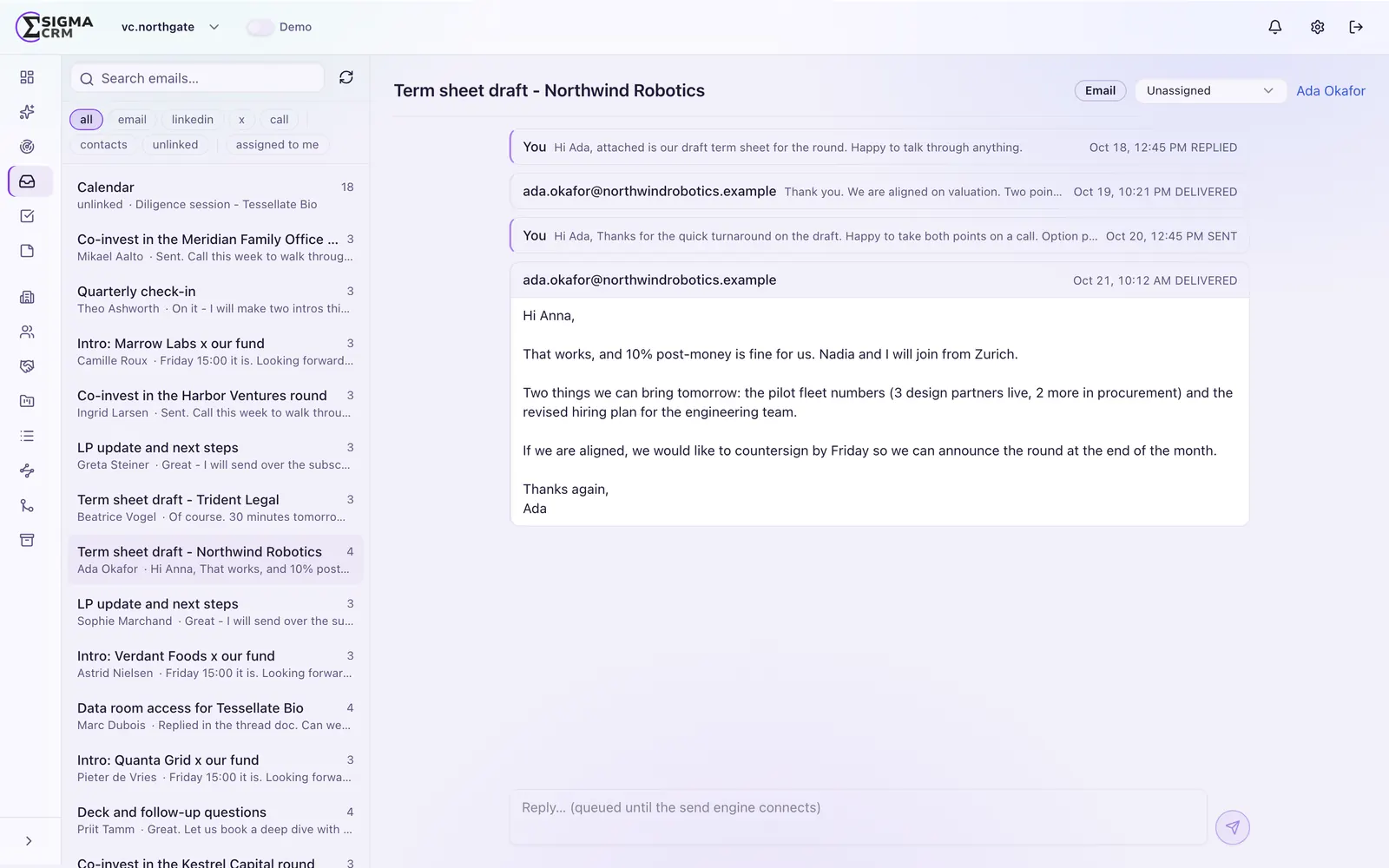This screenshot has width=1389, height=868.
Task: Open the companies building icon in sidebar
Action: click(27, 297)
